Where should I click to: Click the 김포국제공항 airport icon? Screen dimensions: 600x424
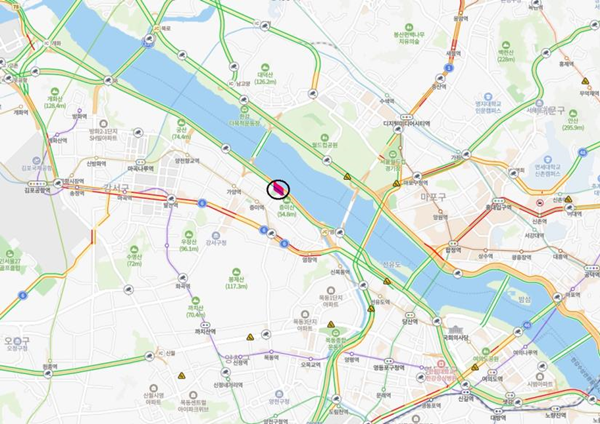36,160
